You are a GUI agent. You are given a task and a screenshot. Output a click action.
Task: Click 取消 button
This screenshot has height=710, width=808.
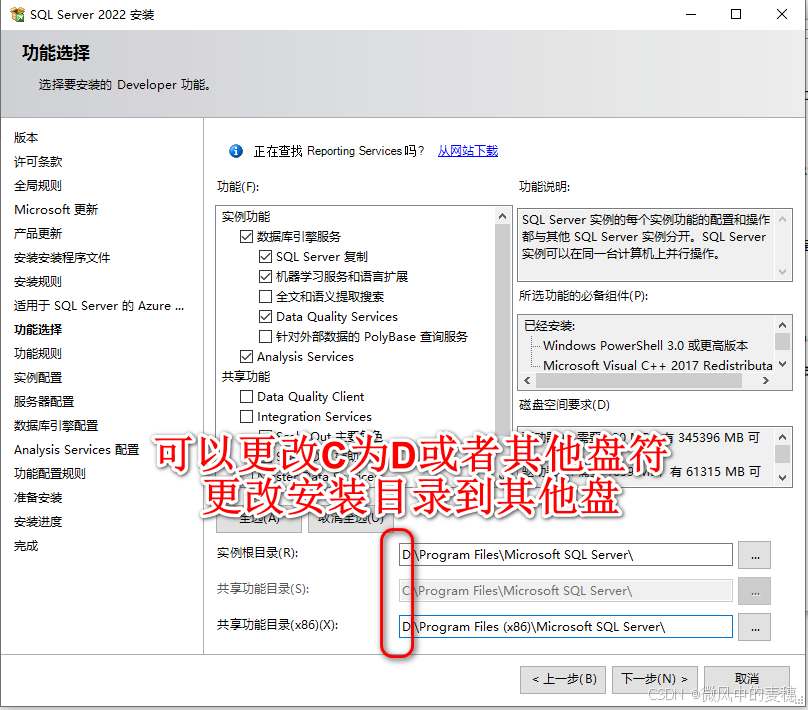click(x=747, y=679)
